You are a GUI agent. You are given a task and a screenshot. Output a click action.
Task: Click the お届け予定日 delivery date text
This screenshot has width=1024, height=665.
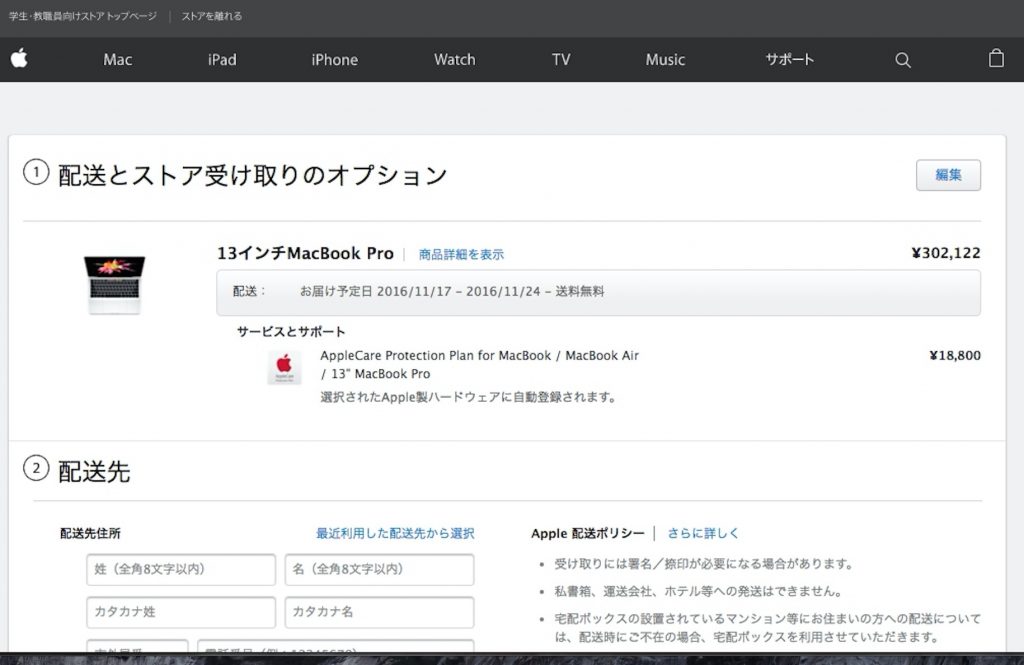pyautogui.click(x=452, y=291)
